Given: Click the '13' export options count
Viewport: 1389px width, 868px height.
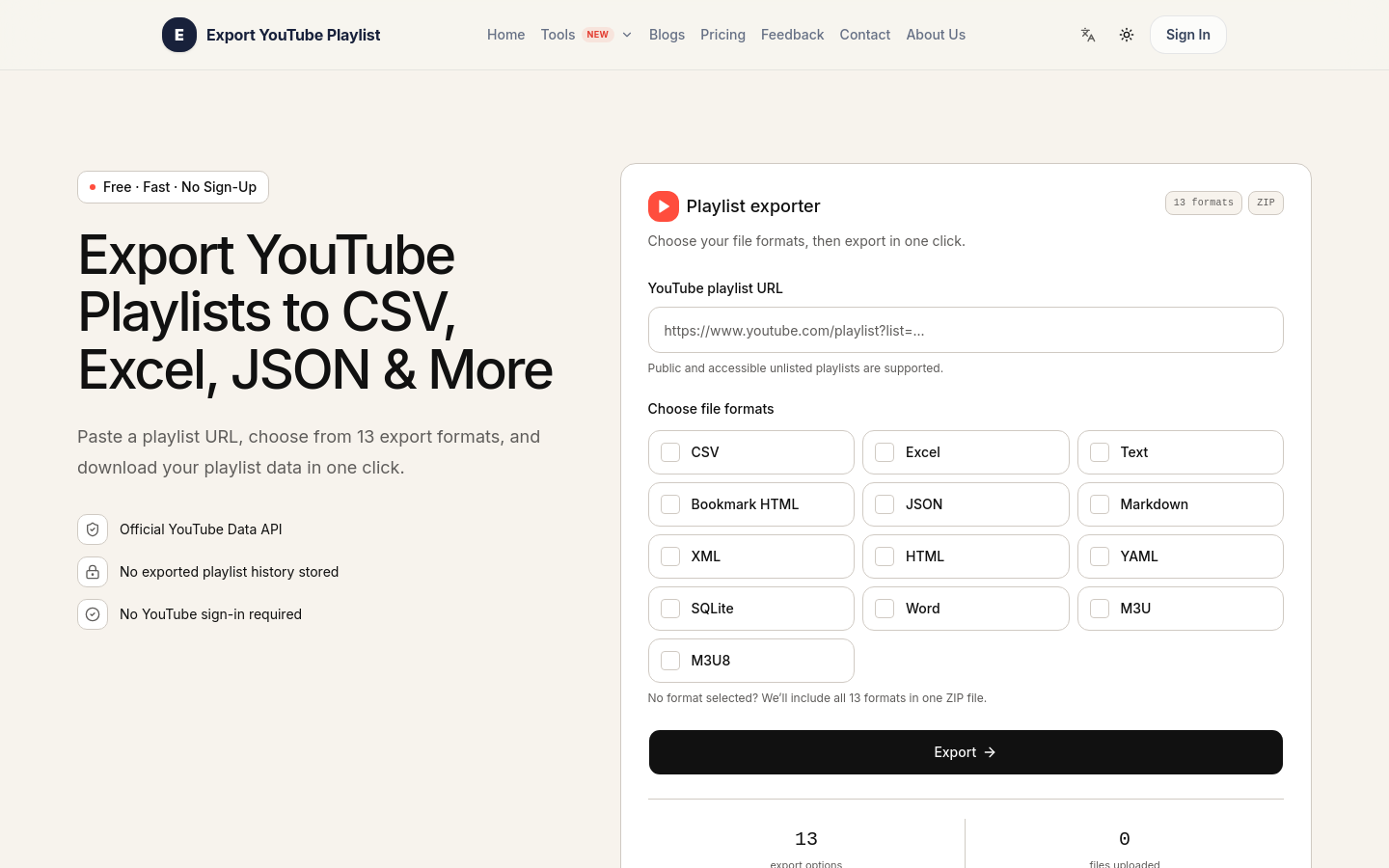Looking at the screenshot, I should click(x=806, y=839).
